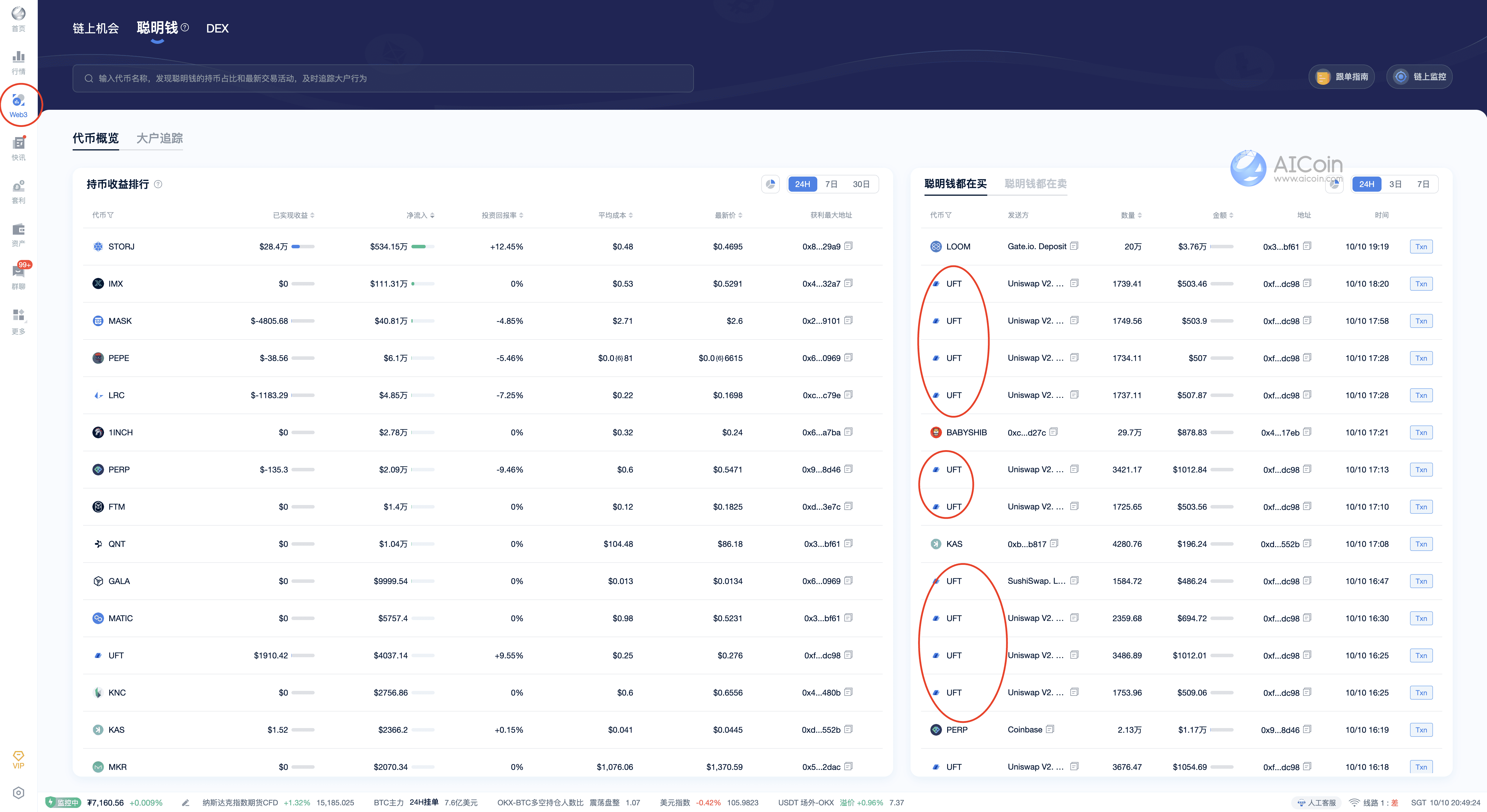Click the QNT average cost $104.48
Viewport: 1487px width, 812px height.
pyautogui.click(x=618, y=544)
